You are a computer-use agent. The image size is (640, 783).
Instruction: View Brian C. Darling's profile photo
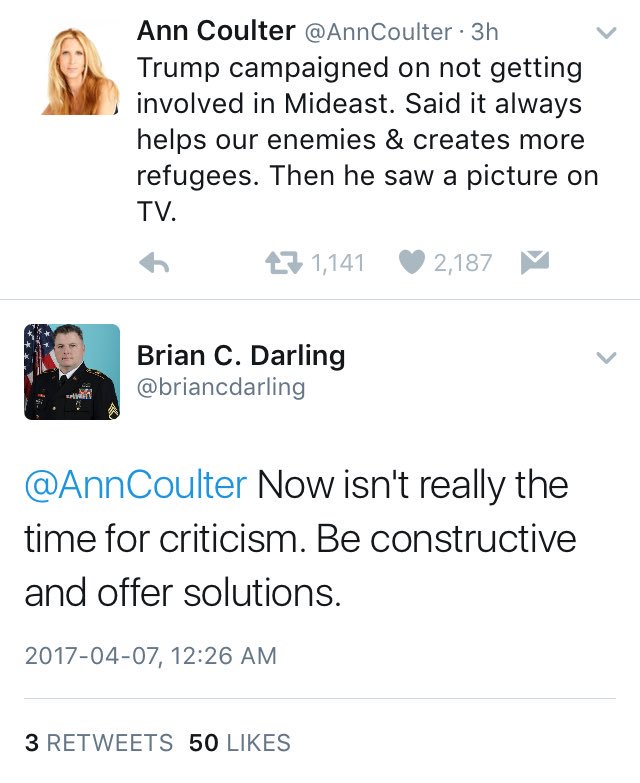(71, 371)
